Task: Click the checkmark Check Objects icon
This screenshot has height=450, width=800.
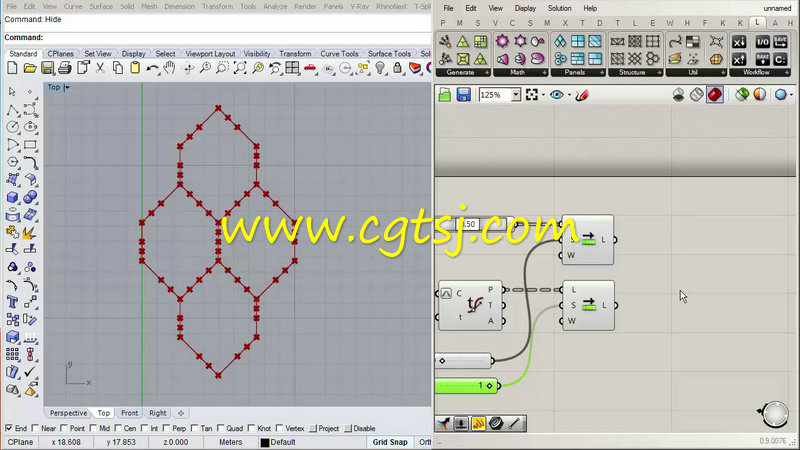Action: coord(30,371)
